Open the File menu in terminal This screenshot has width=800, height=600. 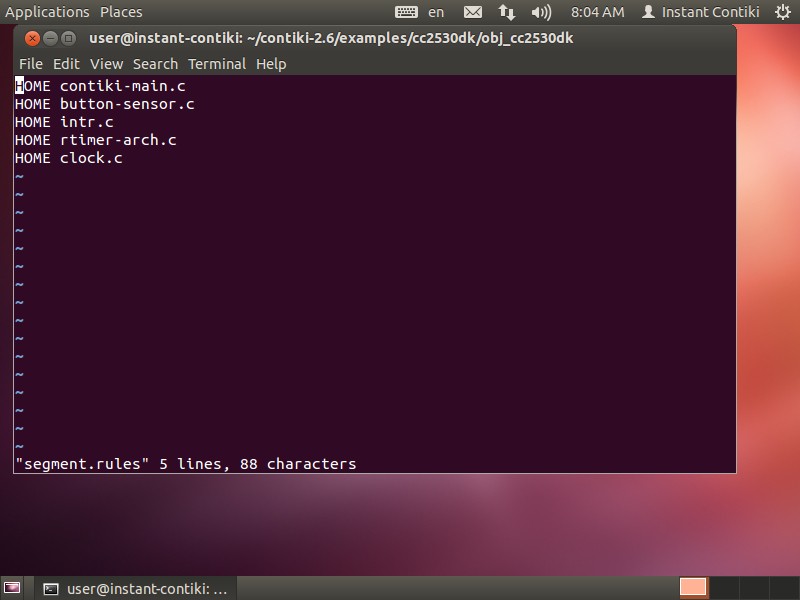coord(31,64)
